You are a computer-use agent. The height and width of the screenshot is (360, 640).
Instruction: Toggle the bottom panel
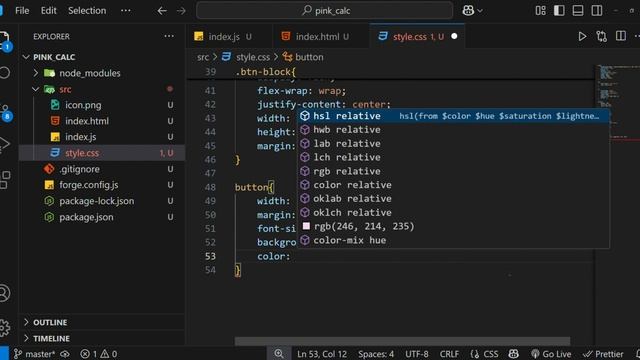tap(578, 11)
